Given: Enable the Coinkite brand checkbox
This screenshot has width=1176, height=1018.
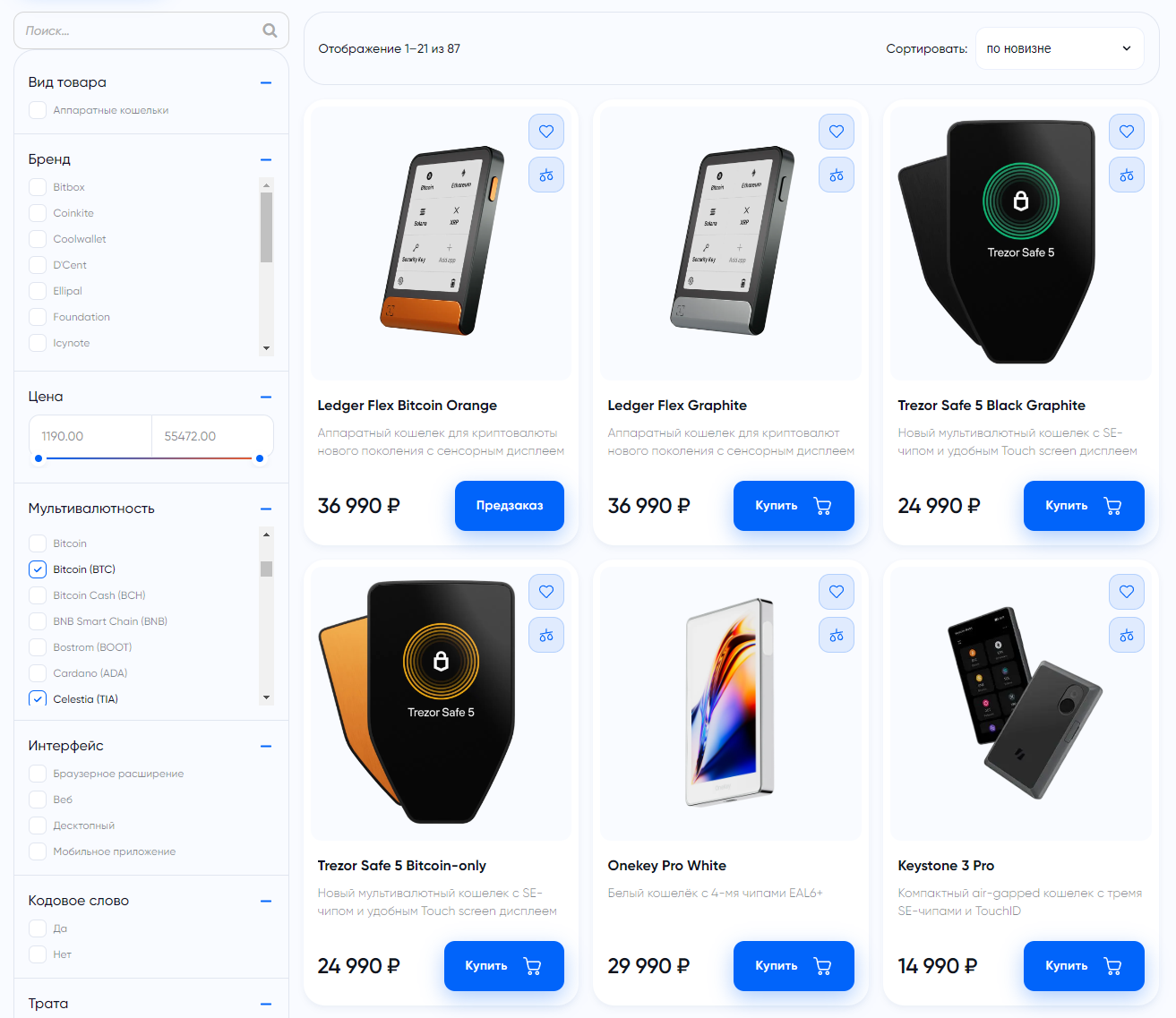Looking at the screenshot, I should [38, 213].
